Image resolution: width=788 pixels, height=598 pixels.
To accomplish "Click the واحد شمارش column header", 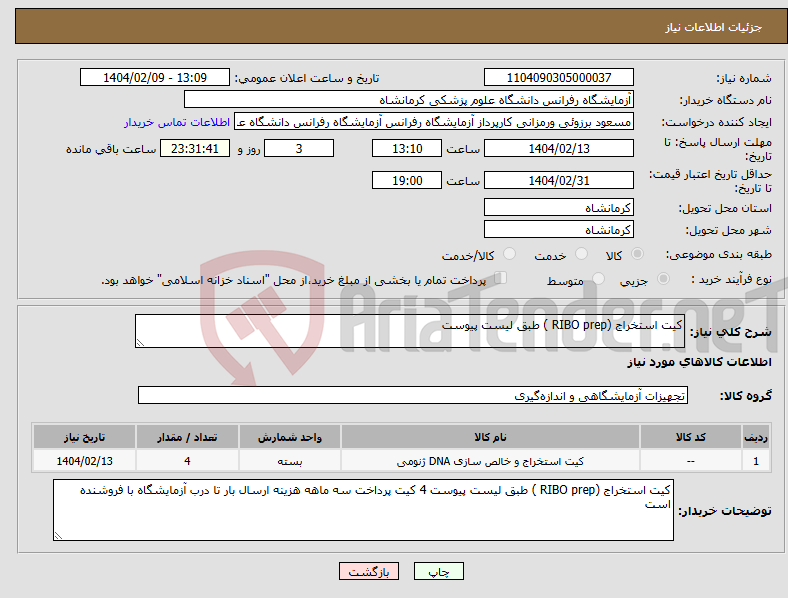I will (x=290, y=437).
